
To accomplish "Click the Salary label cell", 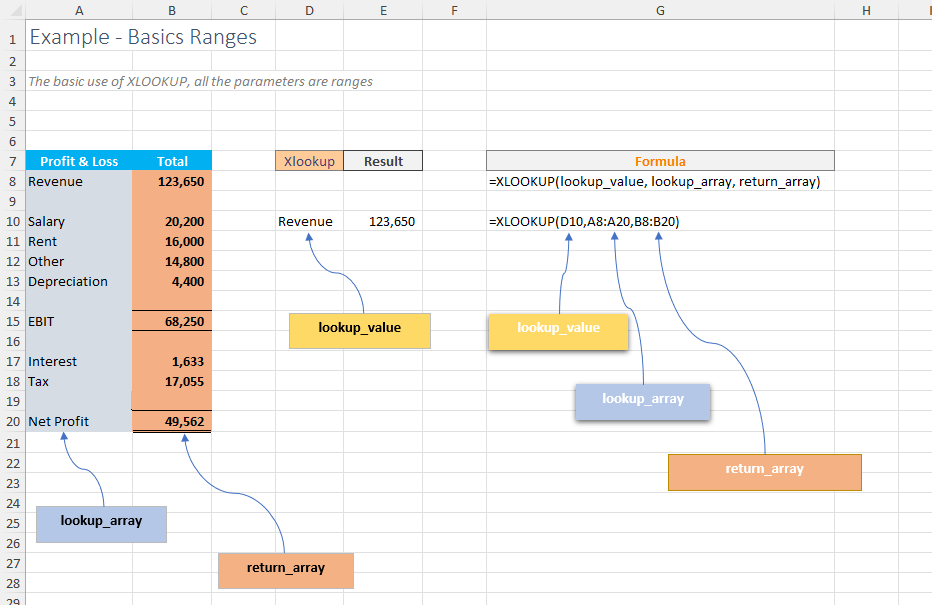I will point(79,221).
